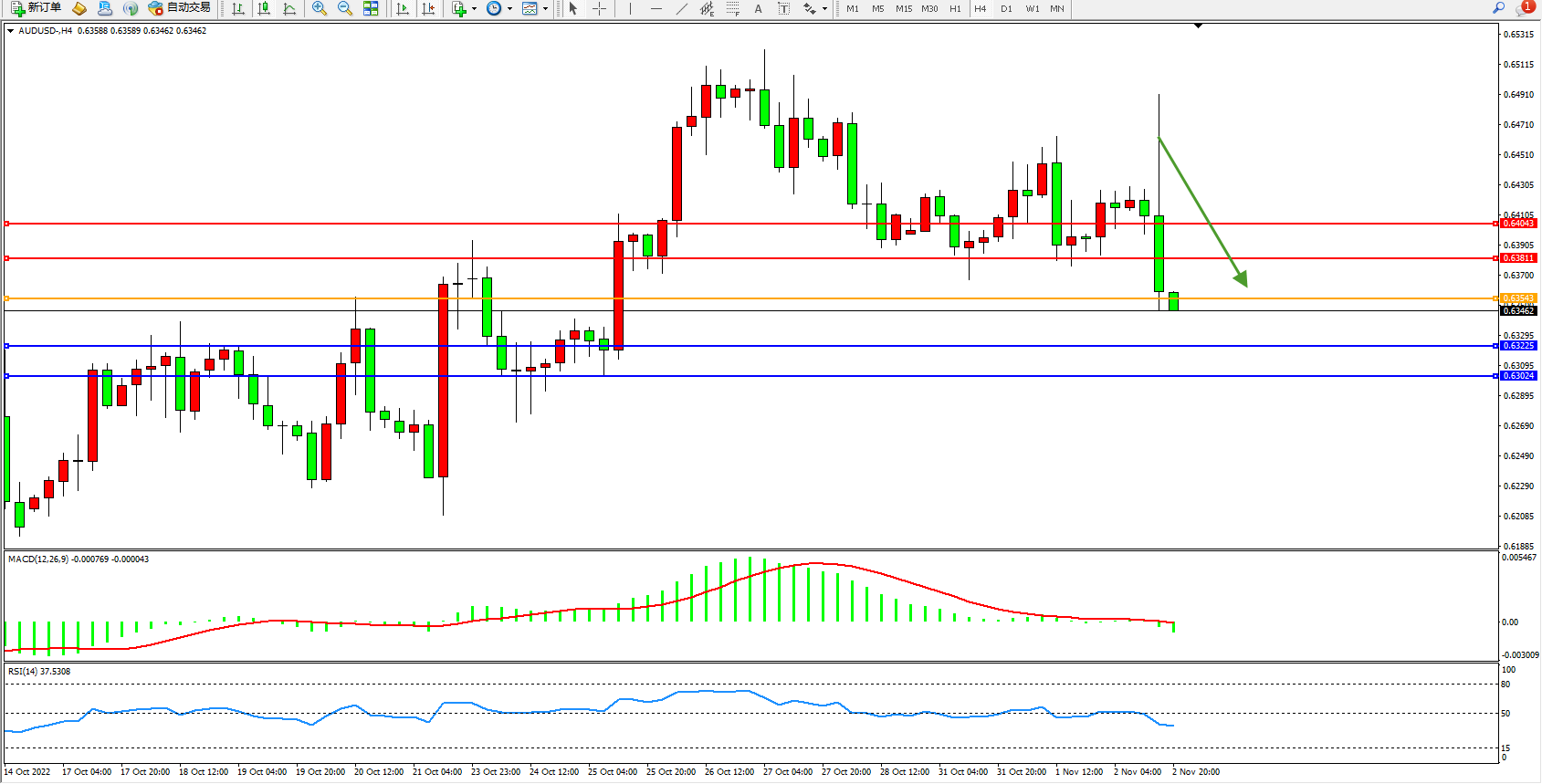Select the orange horizontal line price label
This screenshot has width=1542, height=784.
click(x=1518, y=298)
